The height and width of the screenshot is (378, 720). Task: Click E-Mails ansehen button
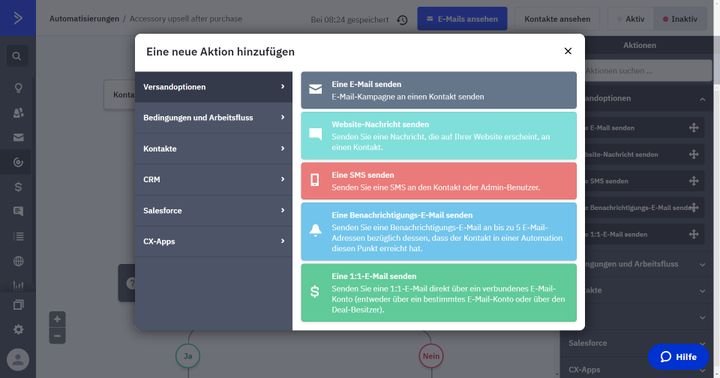tap(462, 19)
